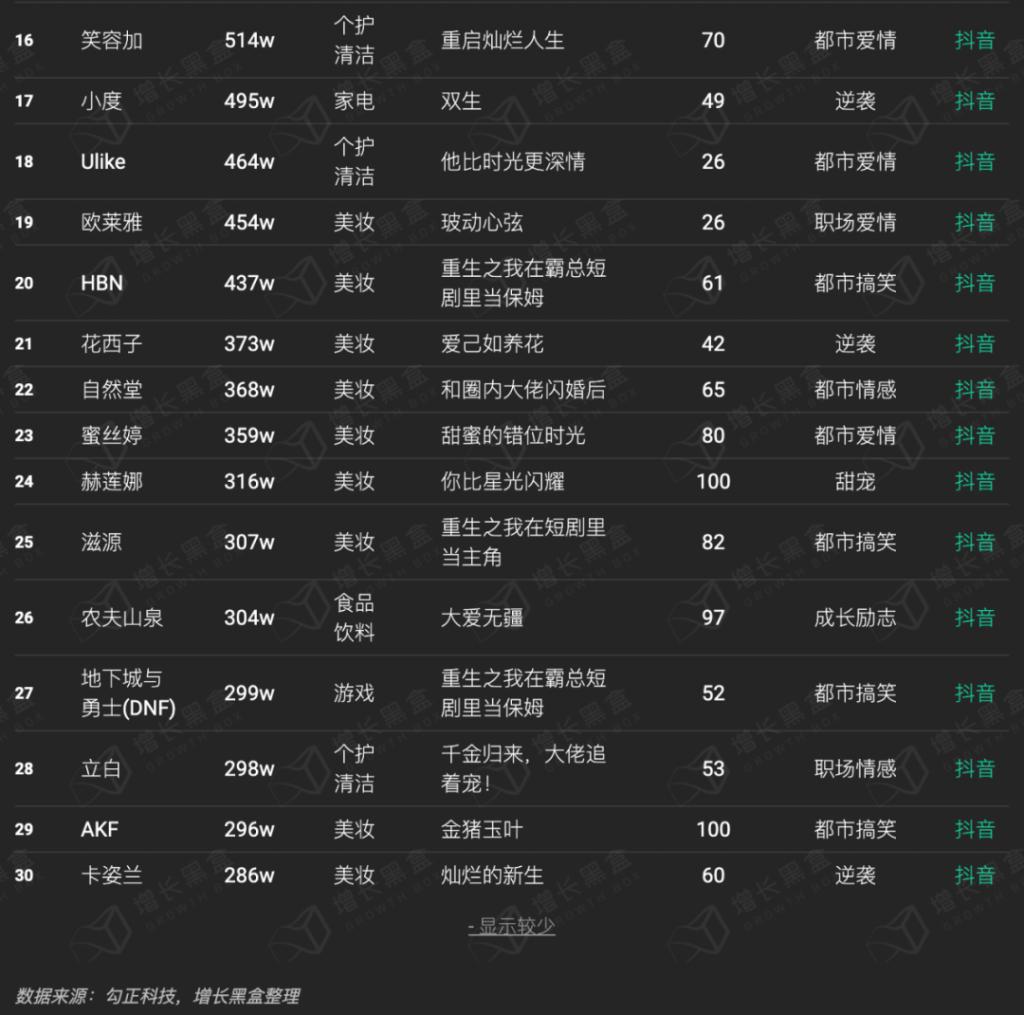Select category 食品饮料 for 农夫山泉

[x=354, y=617]
